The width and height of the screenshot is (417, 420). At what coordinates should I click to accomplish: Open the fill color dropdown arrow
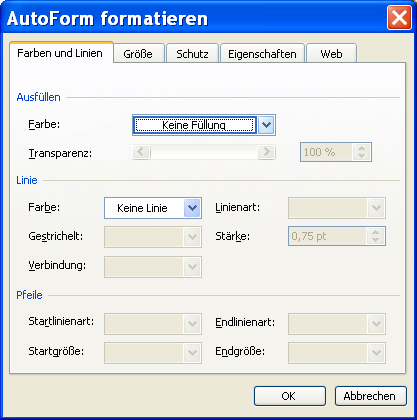[266, 125]
